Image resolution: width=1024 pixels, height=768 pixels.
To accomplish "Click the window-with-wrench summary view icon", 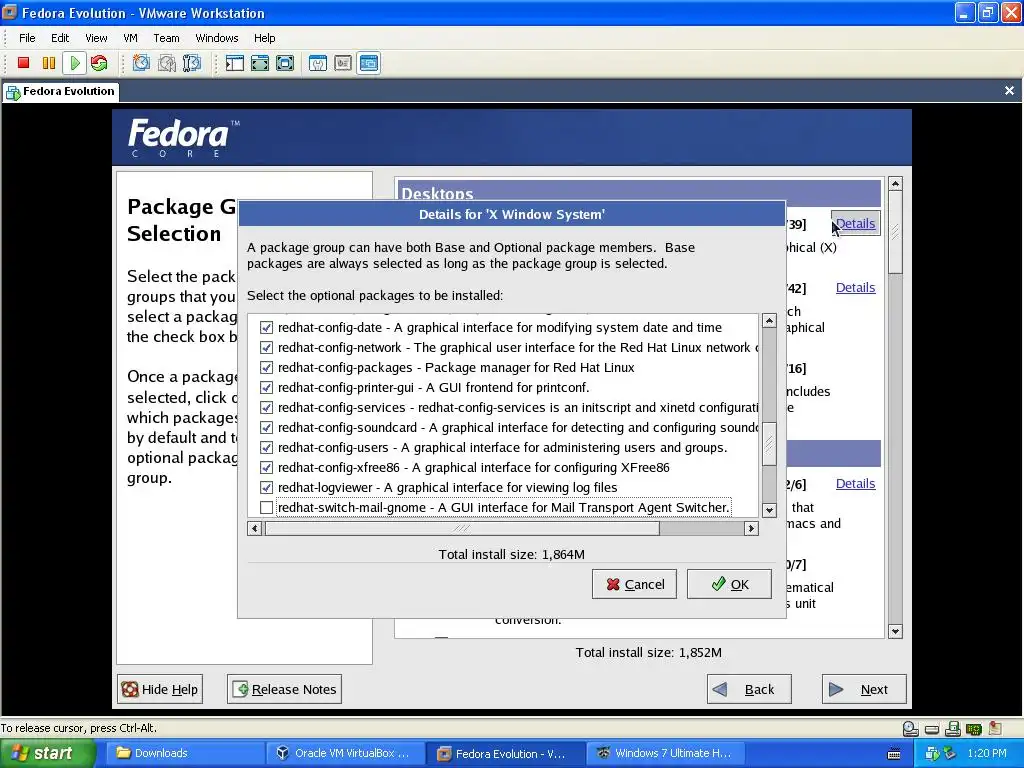I will [317, 63].
